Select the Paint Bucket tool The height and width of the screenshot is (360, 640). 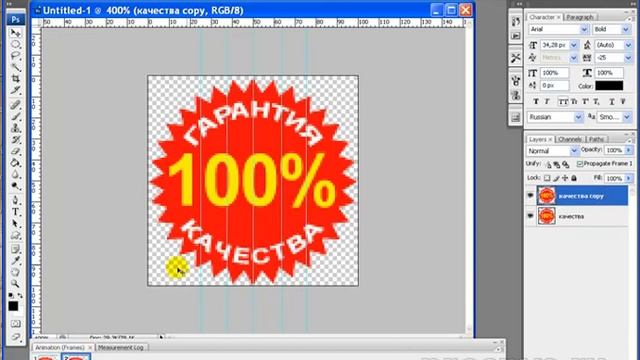[x=16, y=163]
